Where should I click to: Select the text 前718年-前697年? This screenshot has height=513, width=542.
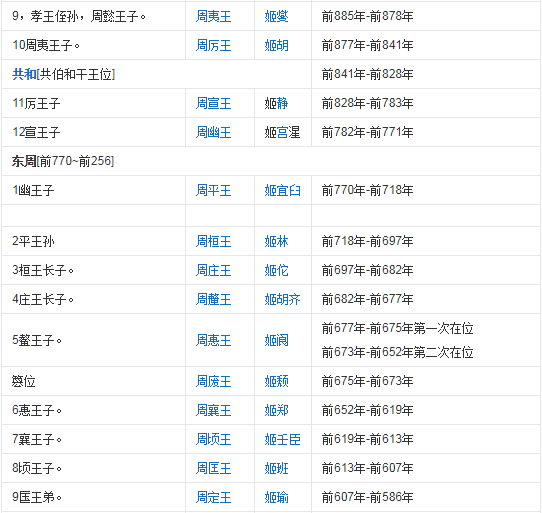[367, 241]
